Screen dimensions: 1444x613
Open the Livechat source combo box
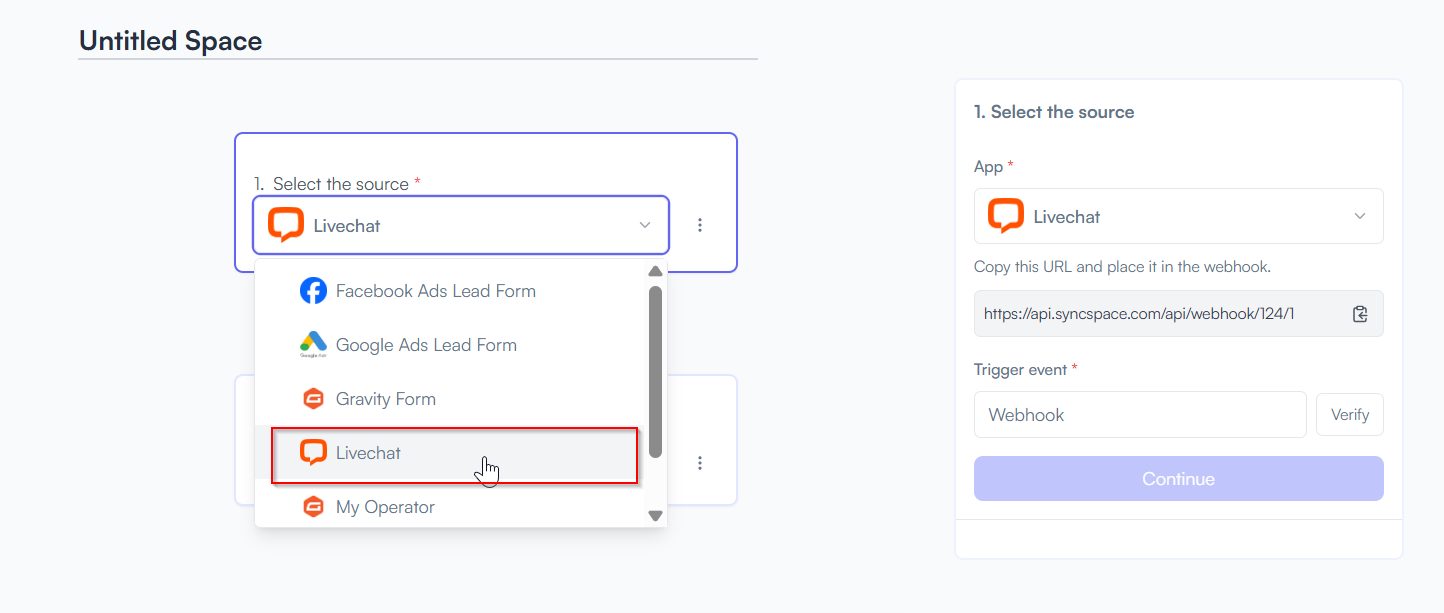click(x=461, y=225)
